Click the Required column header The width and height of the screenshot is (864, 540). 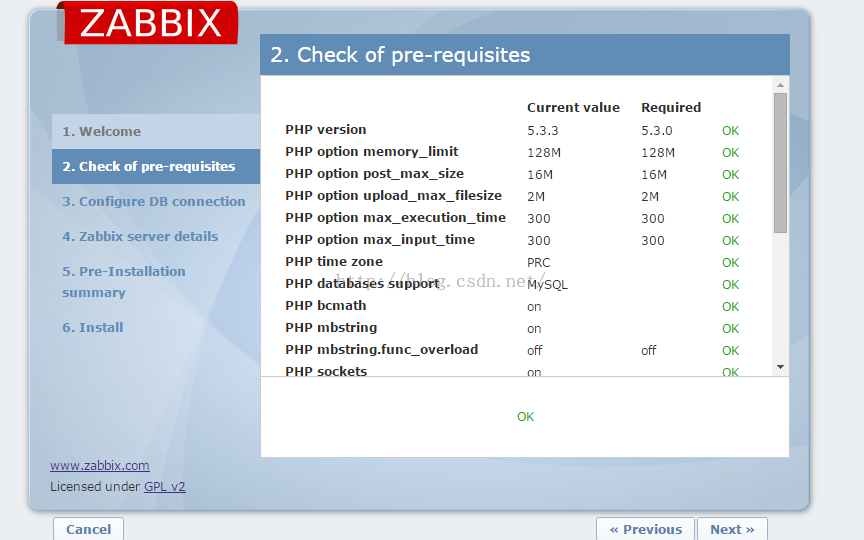(671, 107)
